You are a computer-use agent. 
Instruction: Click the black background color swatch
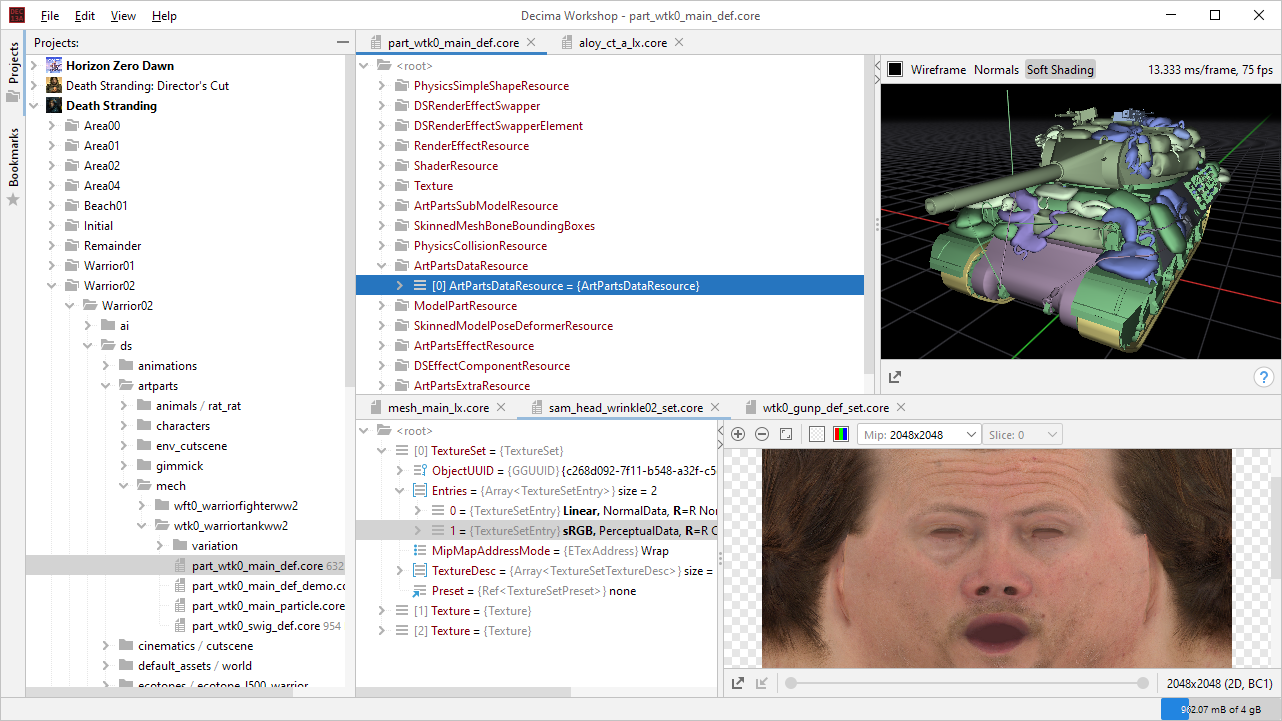point(895,69)
